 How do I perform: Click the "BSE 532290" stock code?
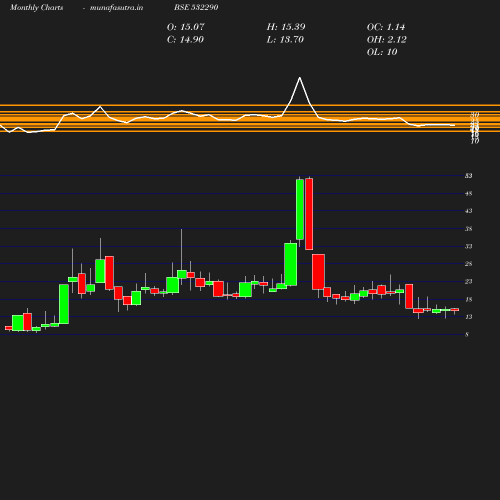coord(196,7)
